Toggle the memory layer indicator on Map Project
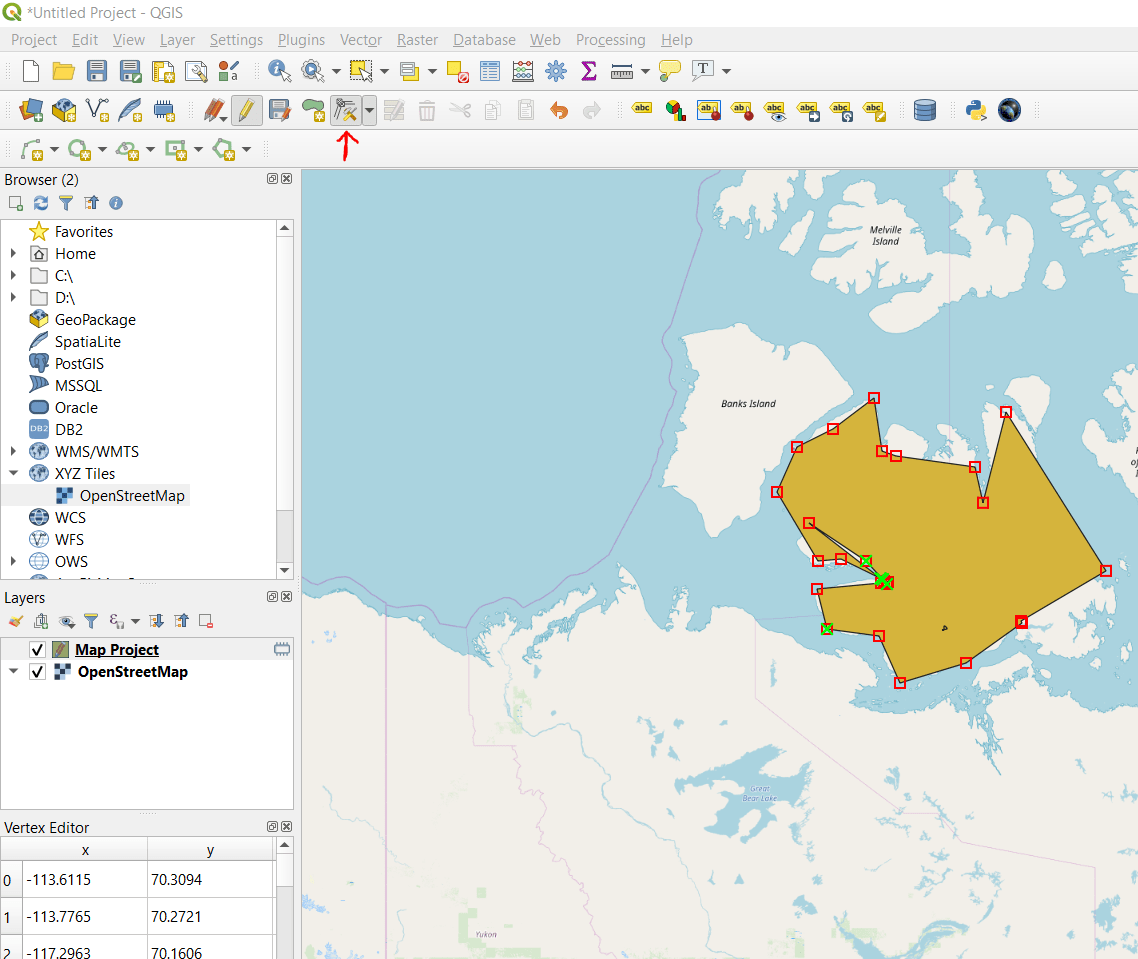Screen dimensions: 1138x959 [x=281, y=650]
